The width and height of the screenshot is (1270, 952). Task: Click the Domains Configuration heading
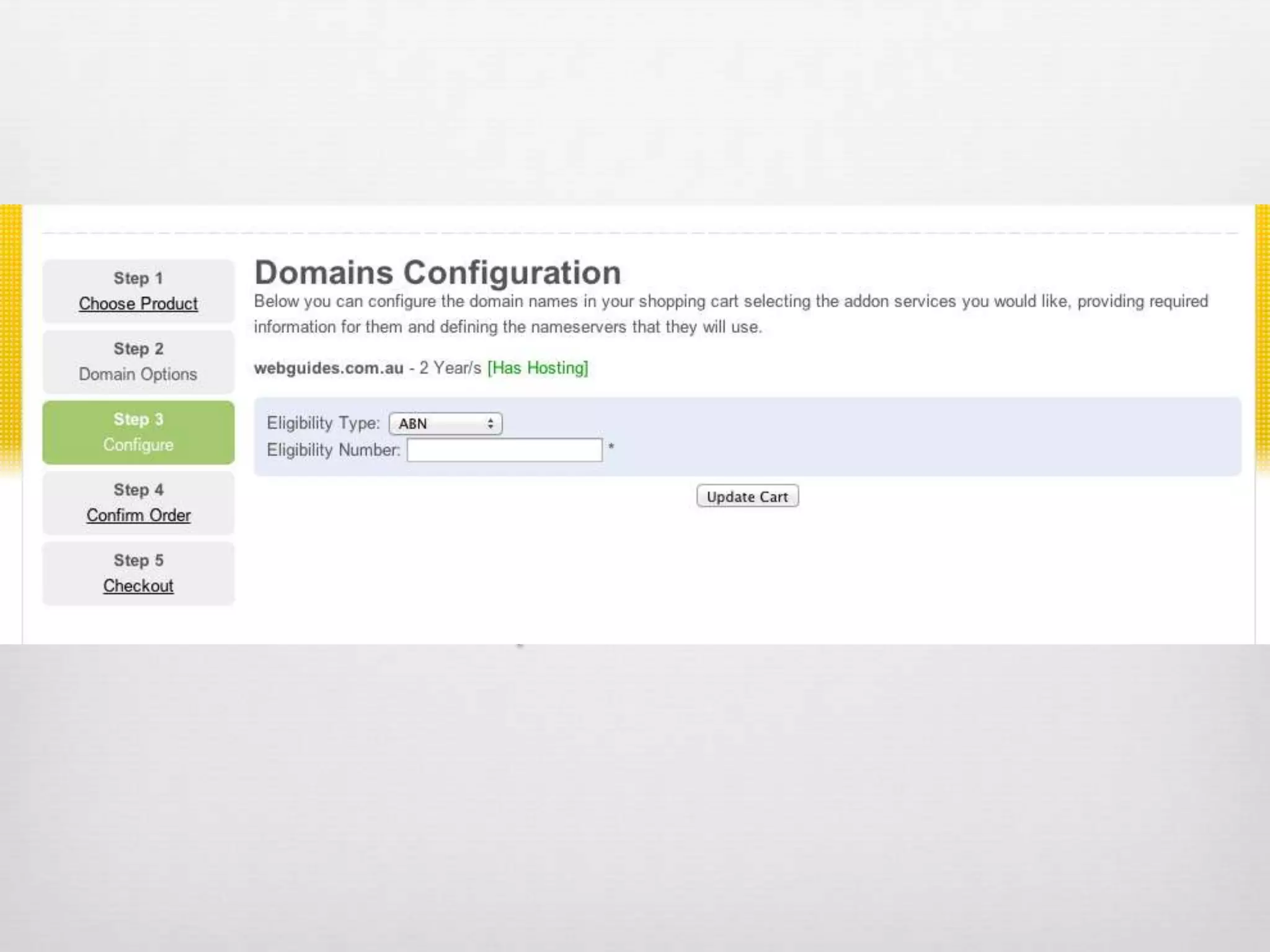[438, 273]
